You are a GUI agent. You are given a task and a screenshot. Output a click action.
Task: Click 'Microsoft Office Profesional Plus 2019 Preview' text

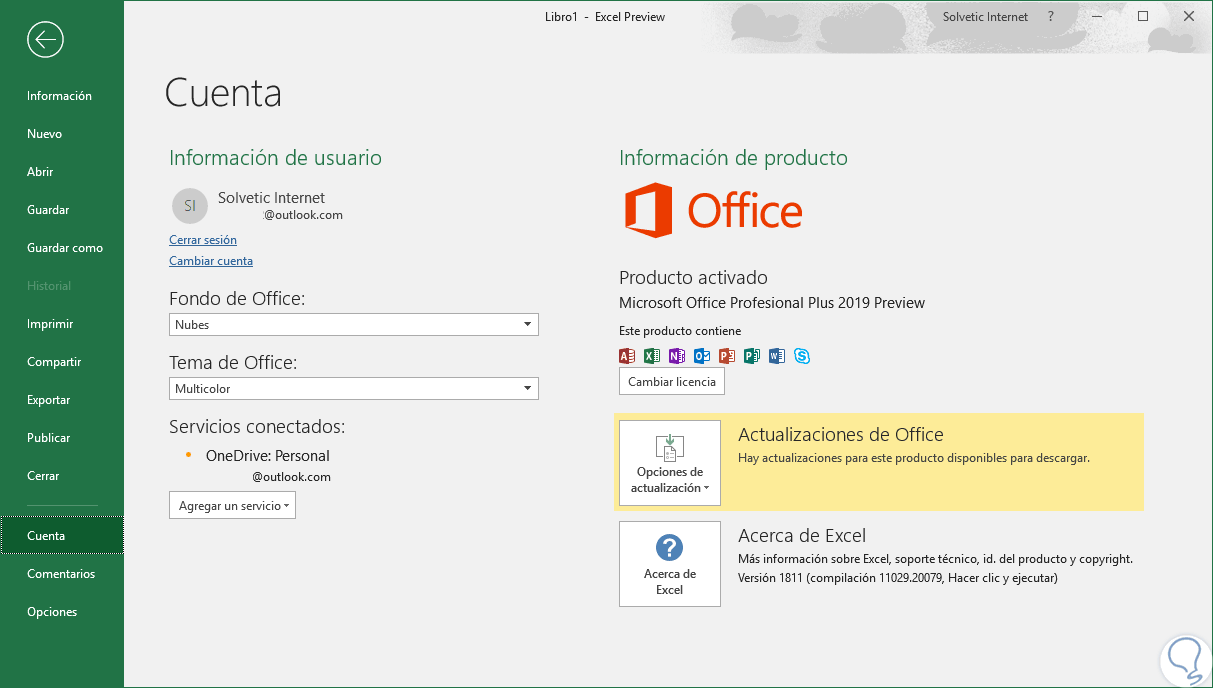pyautogui.click(x=772, y=303)
